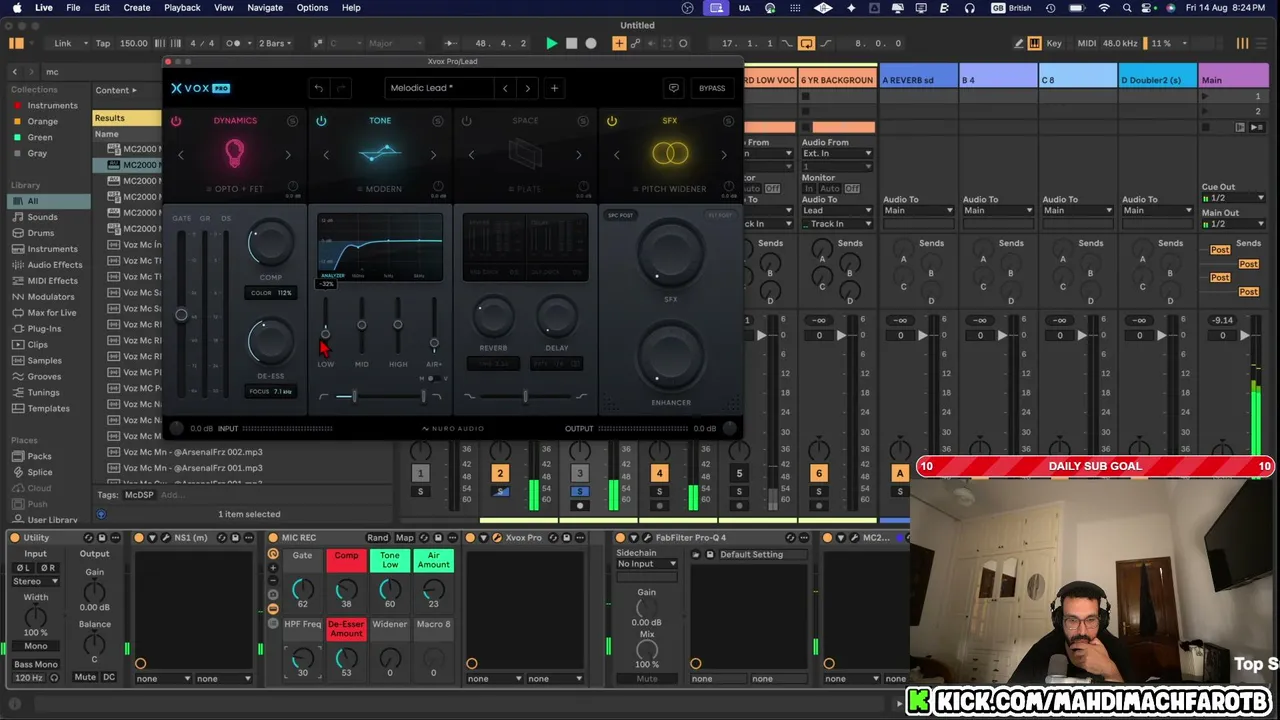
Task: Open the Major scale mode dropdown
Action: point(394,44)
